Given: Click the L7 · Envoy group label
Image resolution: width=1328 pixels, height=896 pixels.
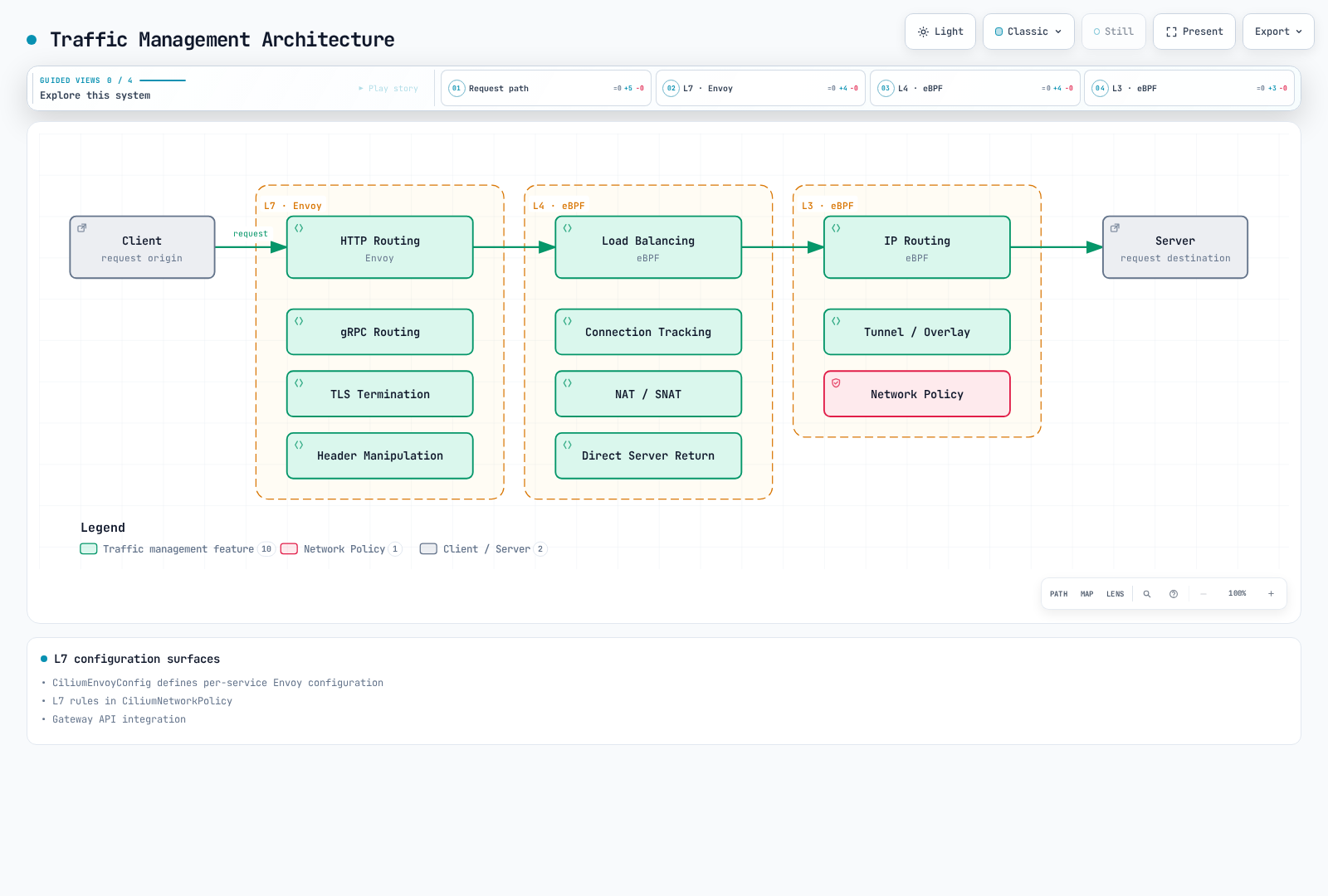Looking at the screenshot, I should [293, 206].
